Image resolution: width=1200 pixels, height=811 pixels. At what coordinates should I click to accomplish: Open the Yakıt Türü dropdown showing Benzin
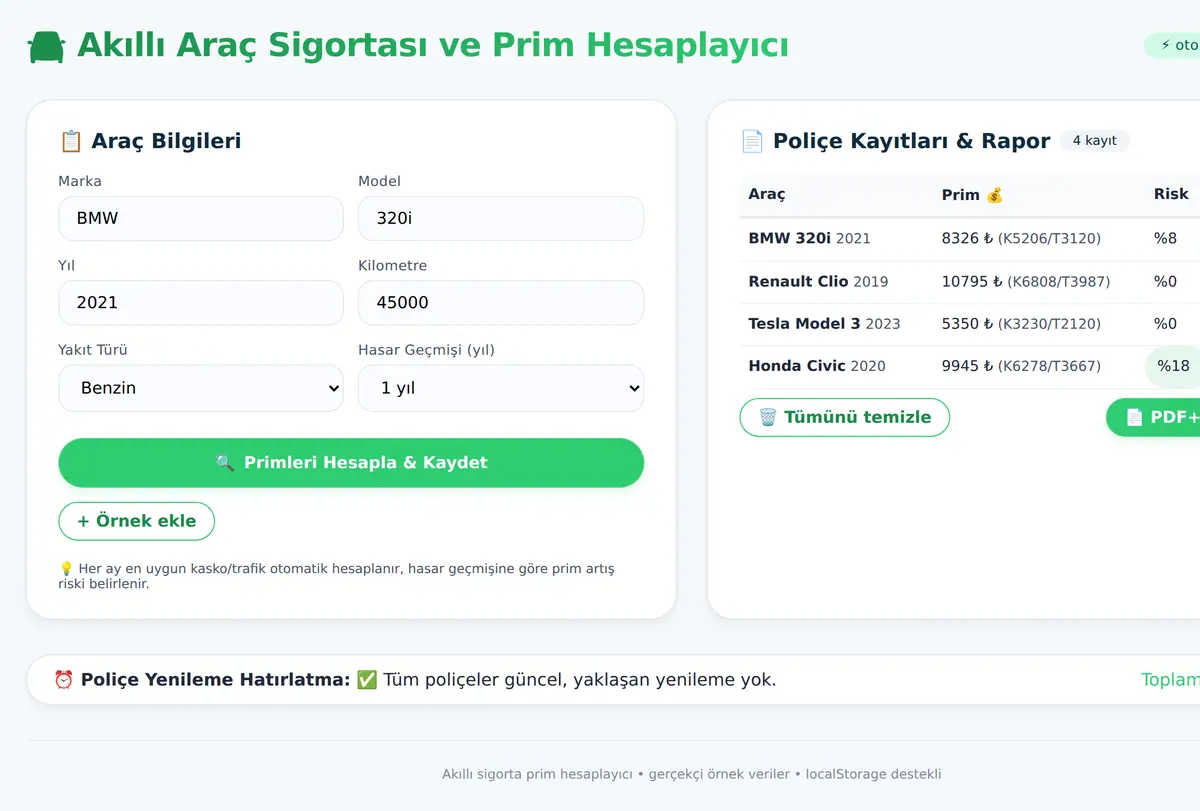(x=201, y=388)
